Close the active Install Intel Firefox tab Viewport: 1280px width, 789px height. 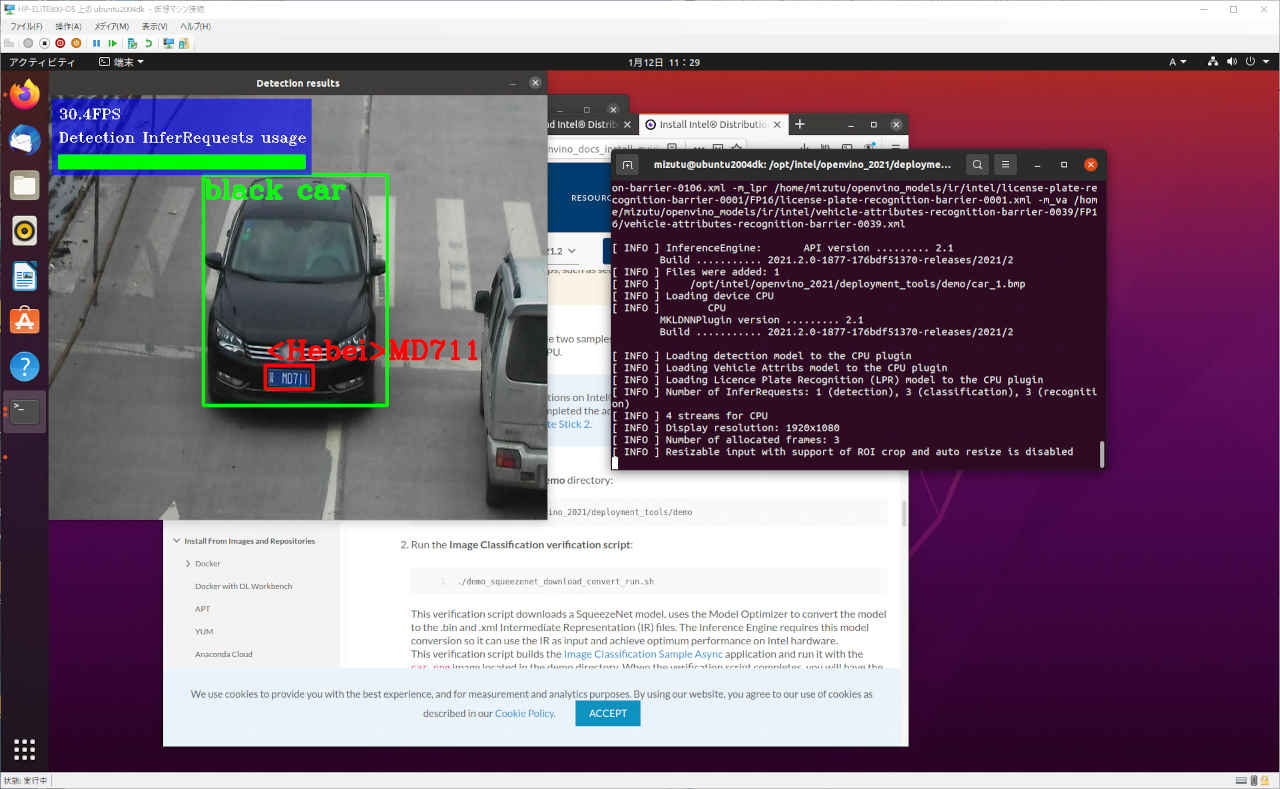click(x=777, y=125)
